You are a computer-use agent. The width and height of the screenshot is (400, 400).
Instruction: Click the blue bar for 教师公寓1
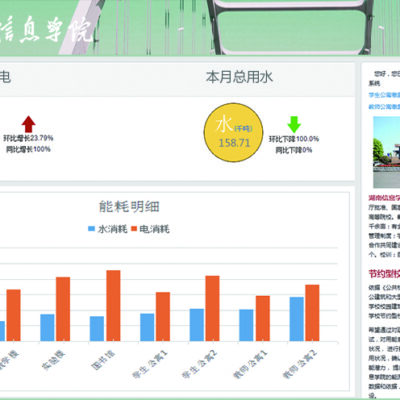(246, 325)
